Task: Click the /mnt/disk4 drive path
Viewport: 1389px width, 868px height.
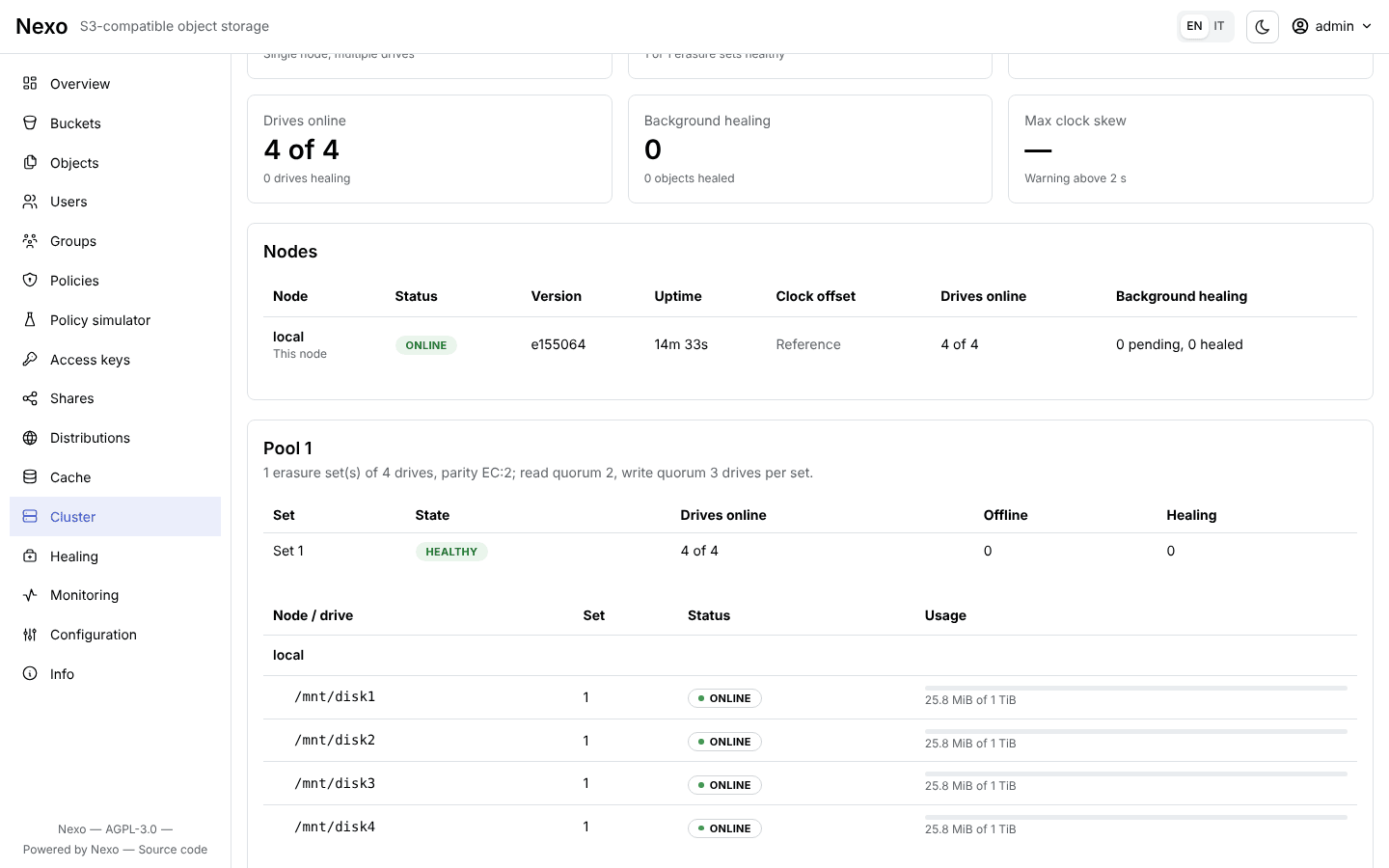Action: coord(335,827)
